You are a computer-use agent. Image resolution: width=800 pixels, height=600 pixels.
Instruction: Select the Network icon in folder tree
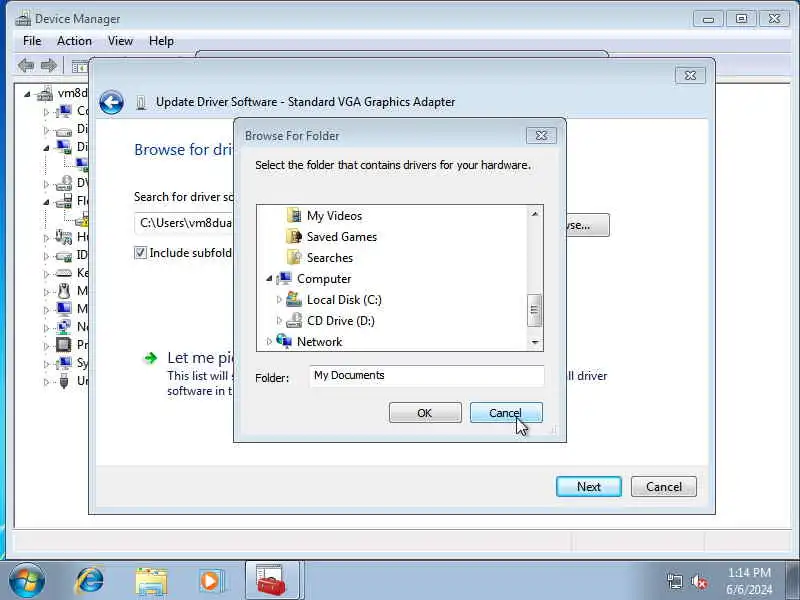tap(284, 341)
